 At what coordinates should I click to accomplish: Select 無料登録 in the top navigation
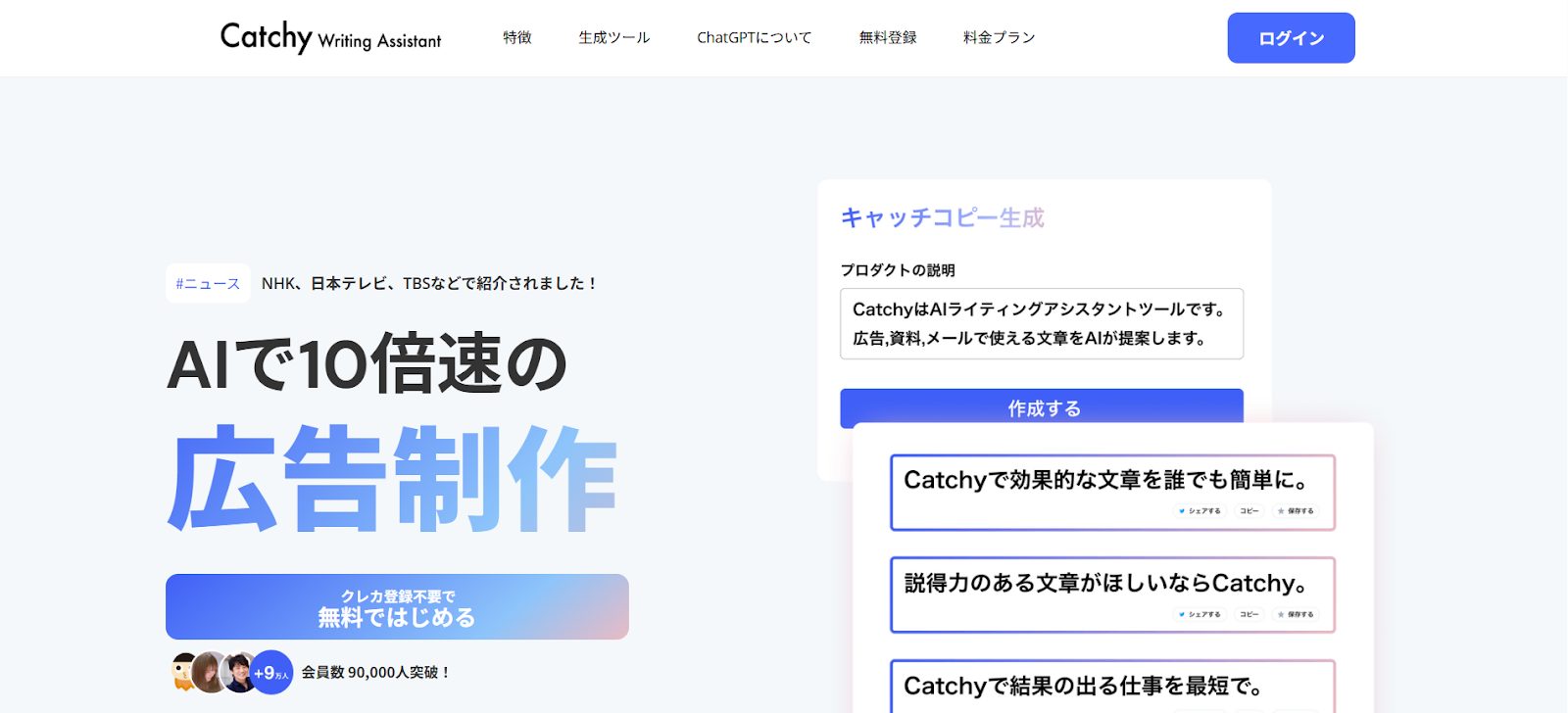(x=888, y=38)
